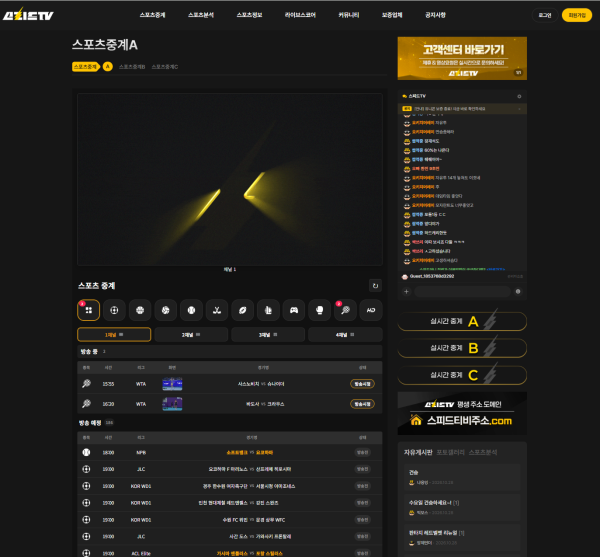Screen dimensions: 600x557
Task: Click the 고객센터 바로가기 banner
Action: (462, 59)
